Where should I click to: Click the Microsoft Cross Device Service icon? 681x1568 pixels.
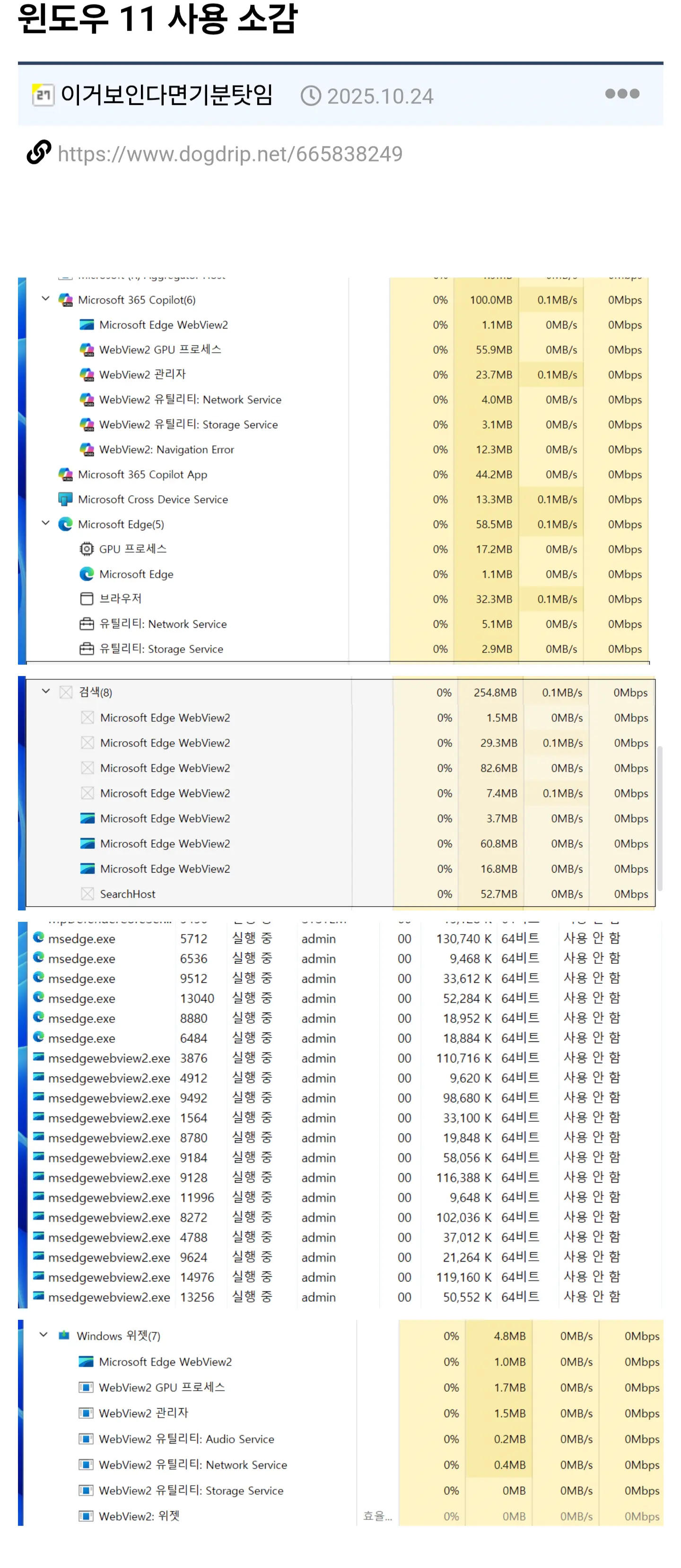coord(65,500)
